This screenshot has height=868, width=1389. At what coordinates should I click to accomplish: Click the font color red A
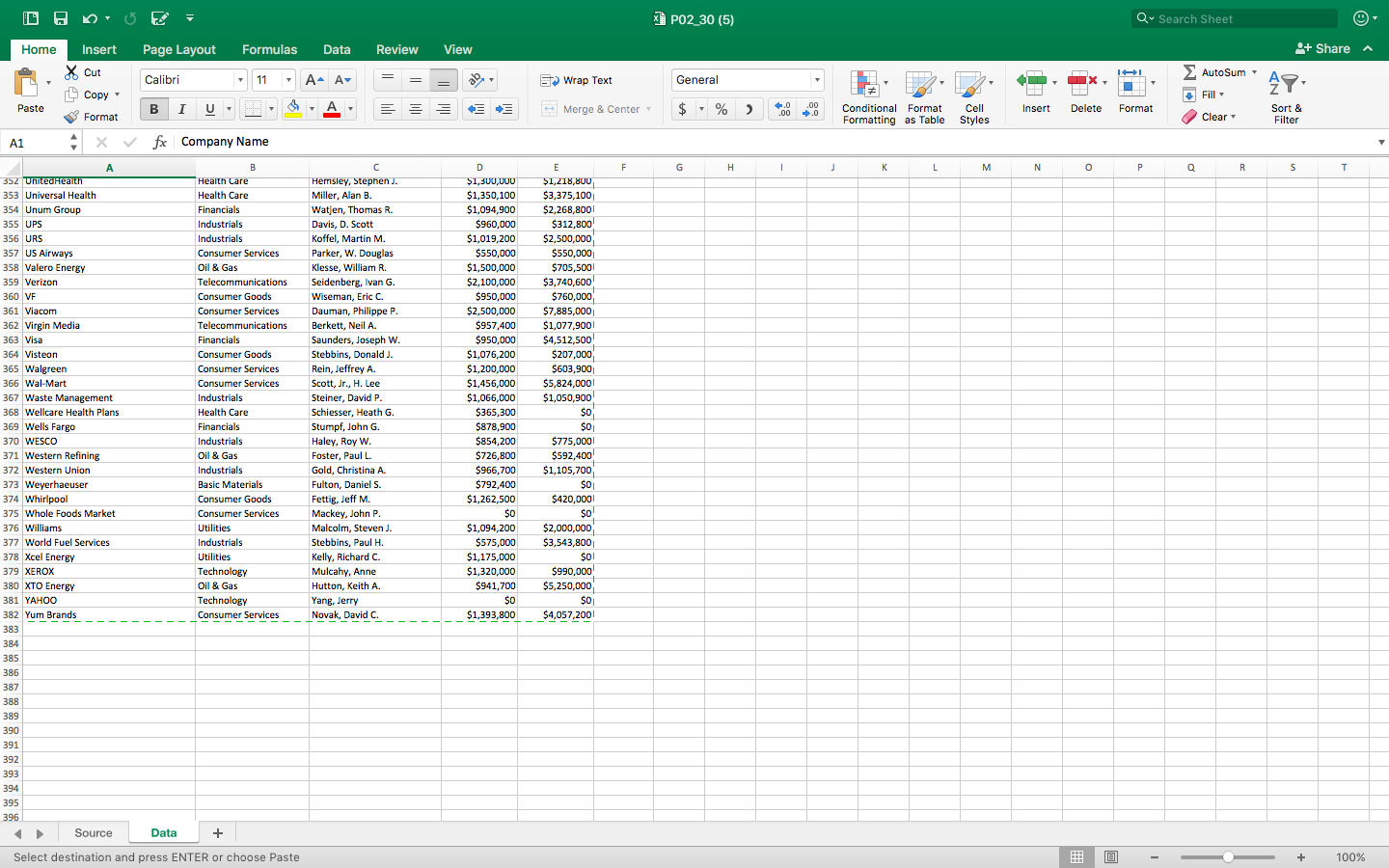pos(332,109)
